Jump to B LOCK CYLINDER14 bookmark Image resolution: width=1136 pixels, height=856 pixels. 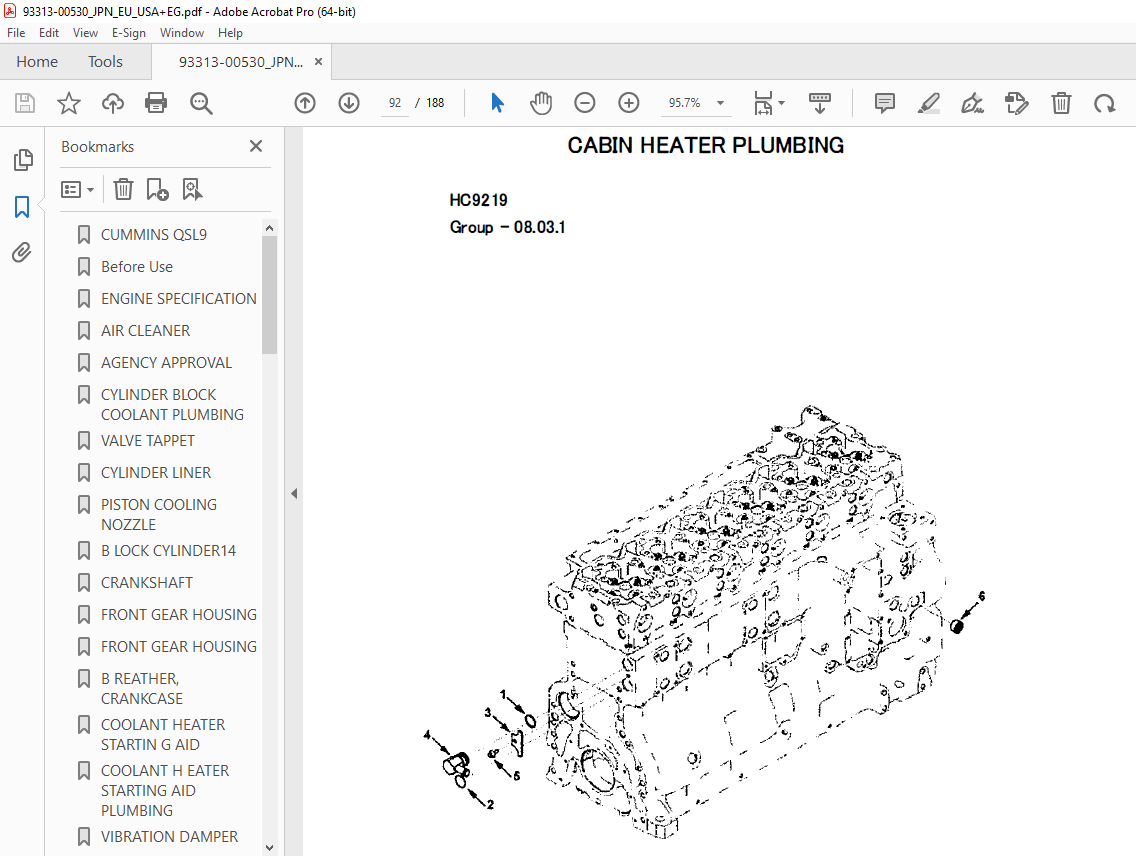[x=168, y=550]
